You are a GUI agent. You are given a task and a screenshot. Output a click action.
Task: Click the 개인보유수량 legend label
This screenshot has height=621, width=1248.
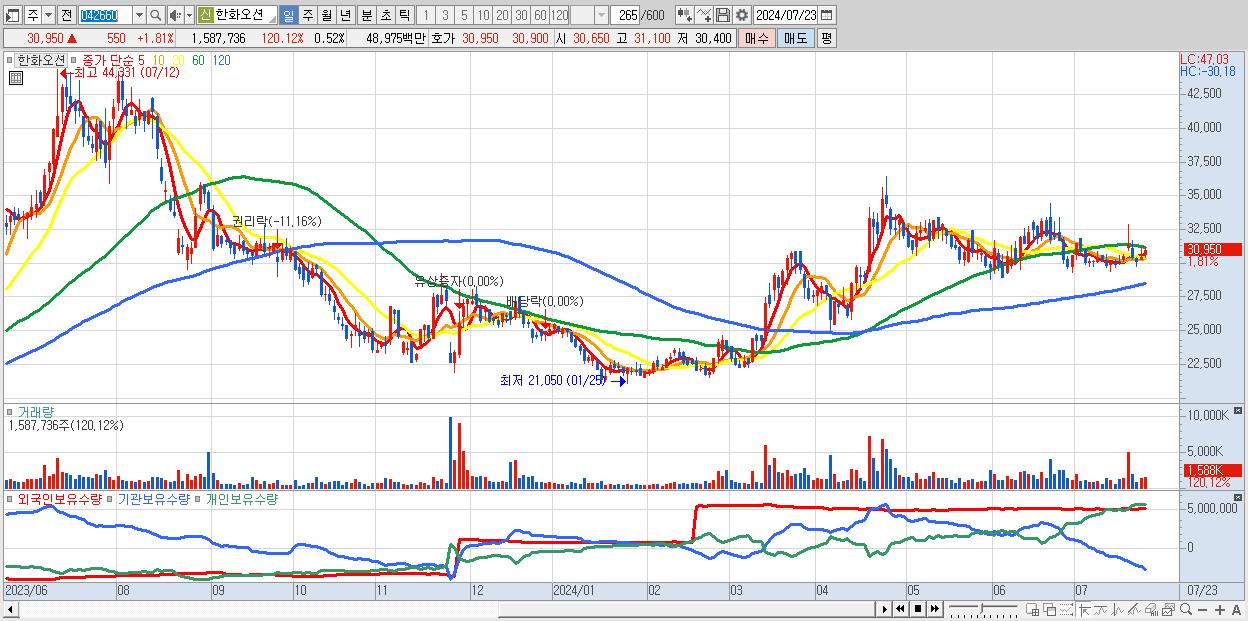[x=241, y=498]
